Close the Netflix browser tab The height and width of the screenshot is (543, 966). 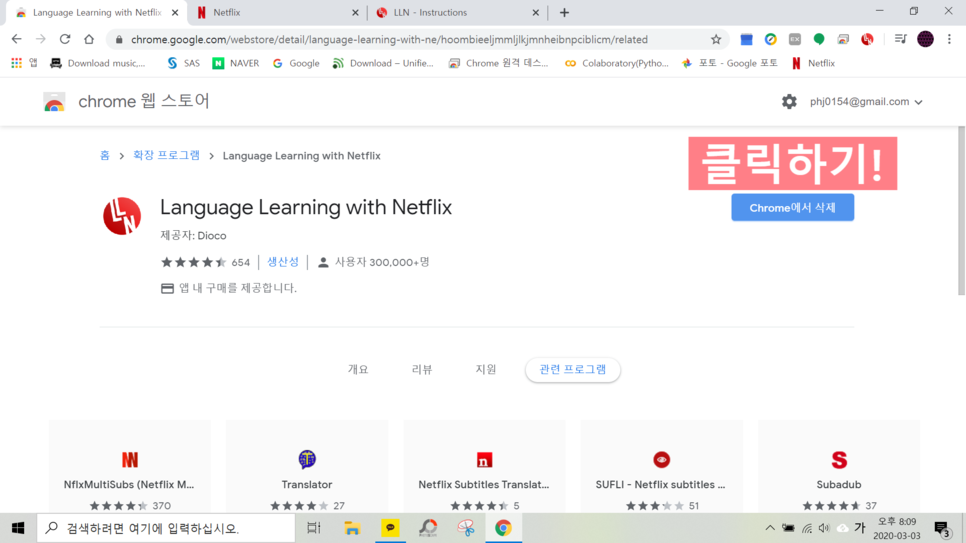coord(355,12)
